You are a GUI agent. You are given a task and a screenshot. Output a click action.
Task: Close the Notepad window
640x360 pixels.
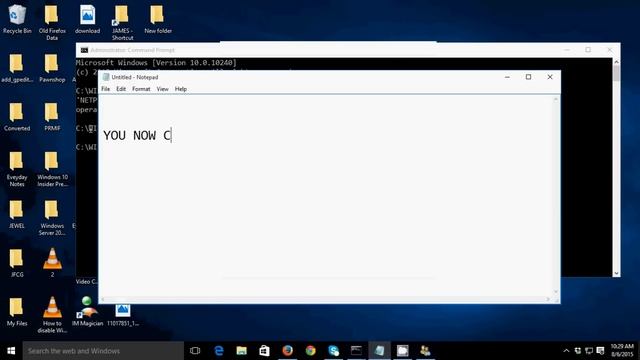[550, 77]
